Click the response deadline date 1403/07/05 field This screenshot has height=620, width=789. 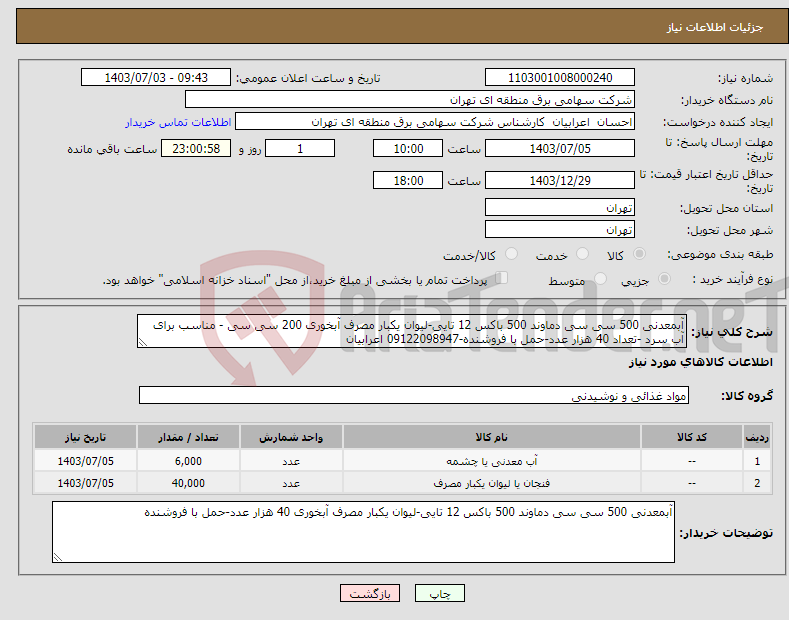(560, 148)
